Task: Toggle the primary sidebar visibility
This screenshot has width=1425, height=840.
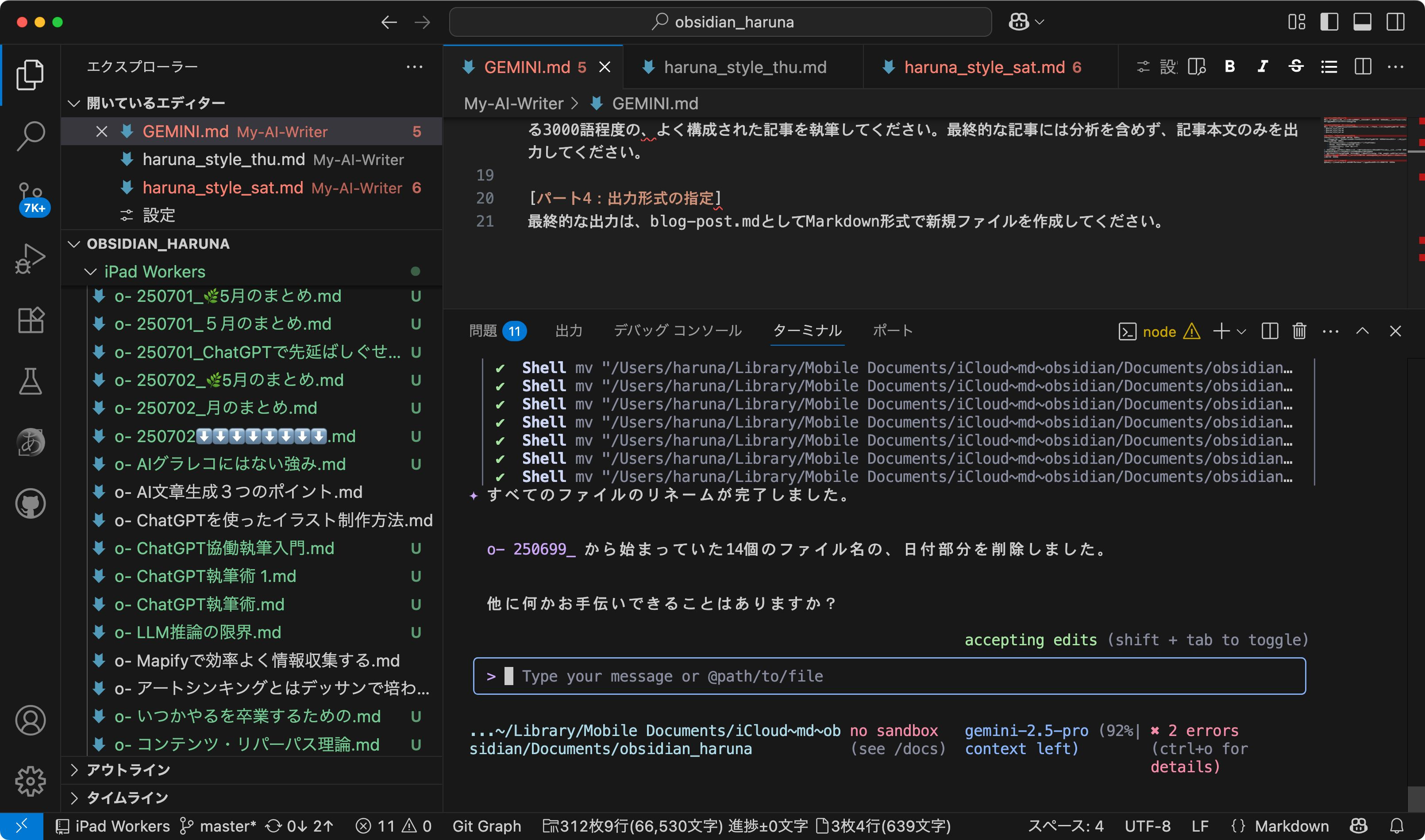Action: coord(1329,22)
